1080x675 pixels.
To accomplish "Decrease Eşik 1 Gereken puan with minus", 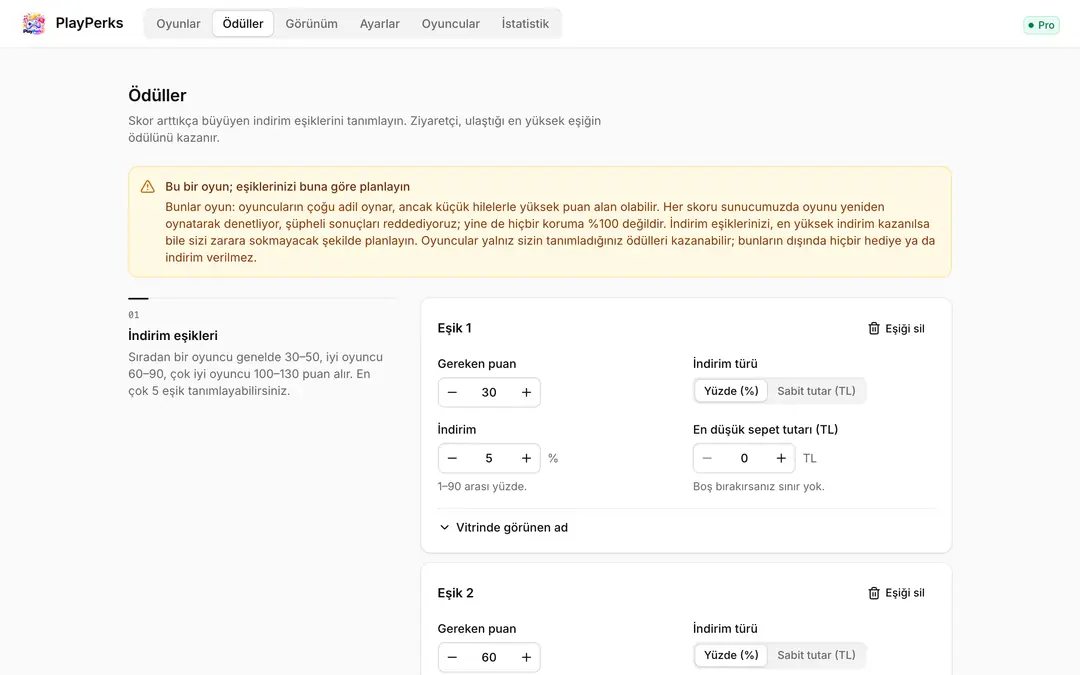I will point(453,393).
